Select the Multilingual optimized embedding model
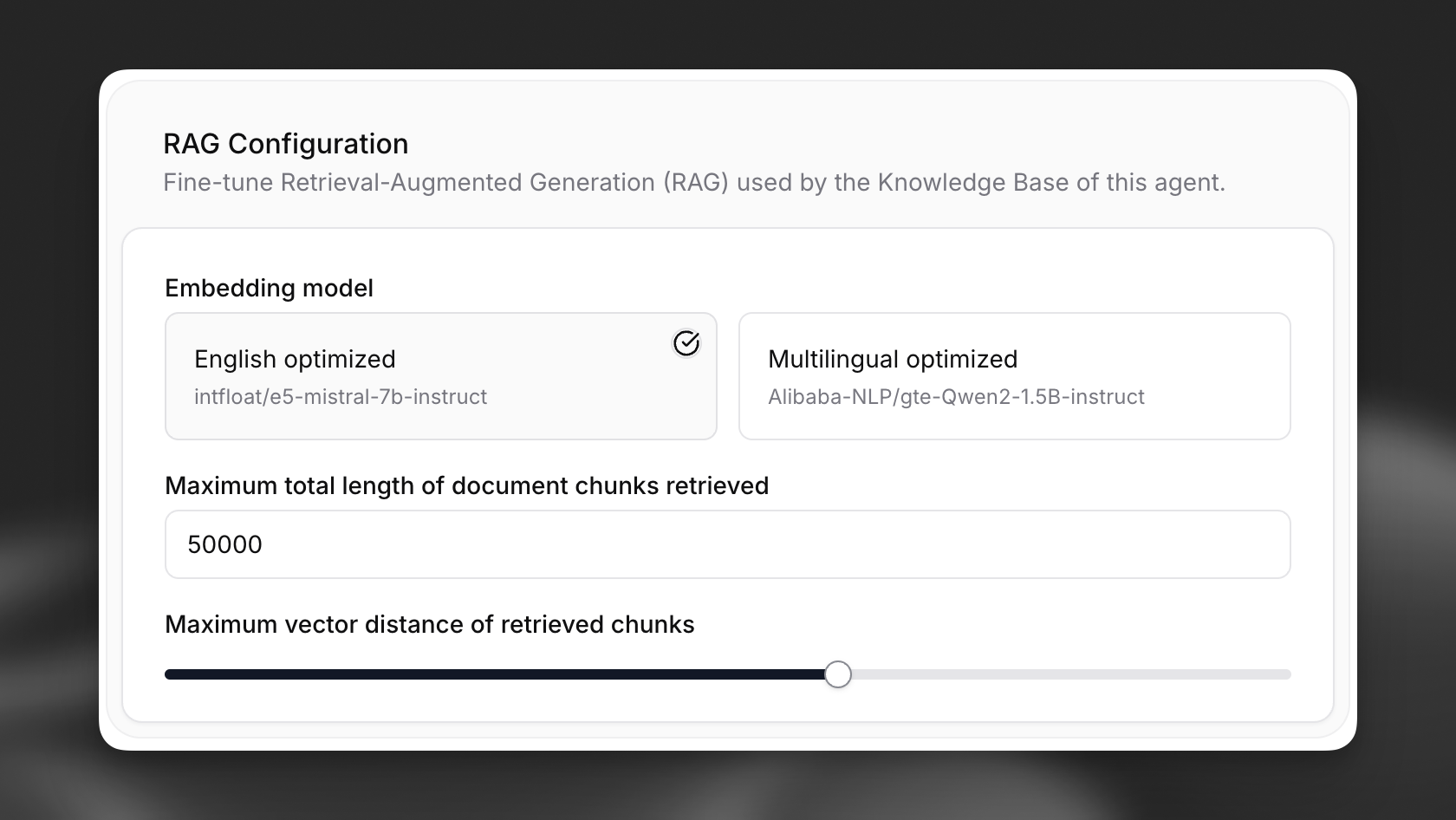This screenshot has width=1456, height=820. (x=1014, y=377)
